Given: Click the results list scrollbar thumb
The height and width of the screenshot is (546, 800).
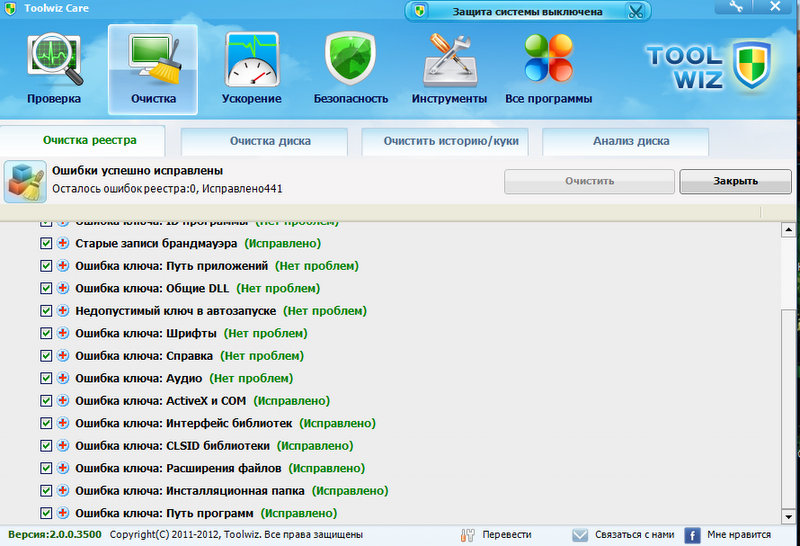Looking at the screenshot, I should [x=788, y=408].
